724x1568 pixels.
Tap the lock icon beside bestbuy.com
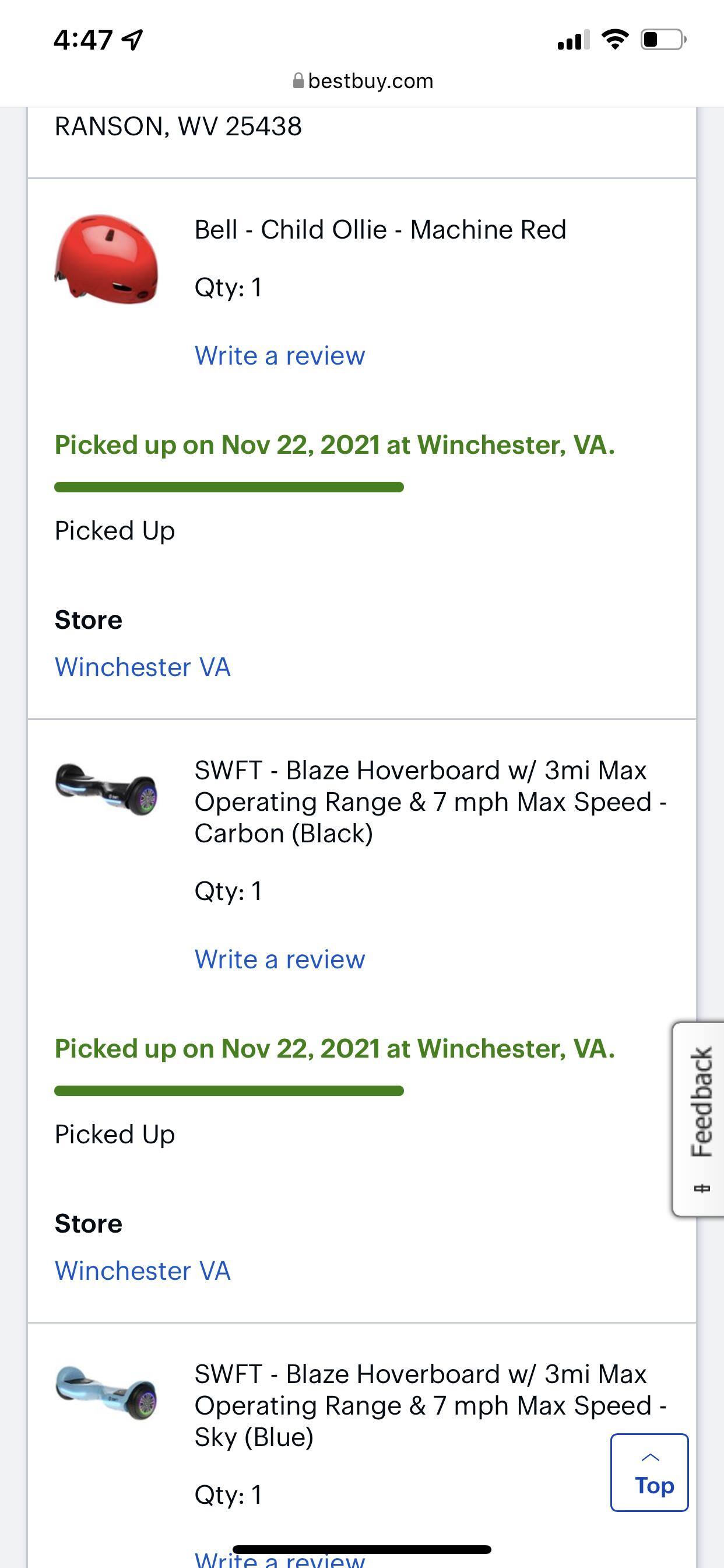(x=298, y=81)
